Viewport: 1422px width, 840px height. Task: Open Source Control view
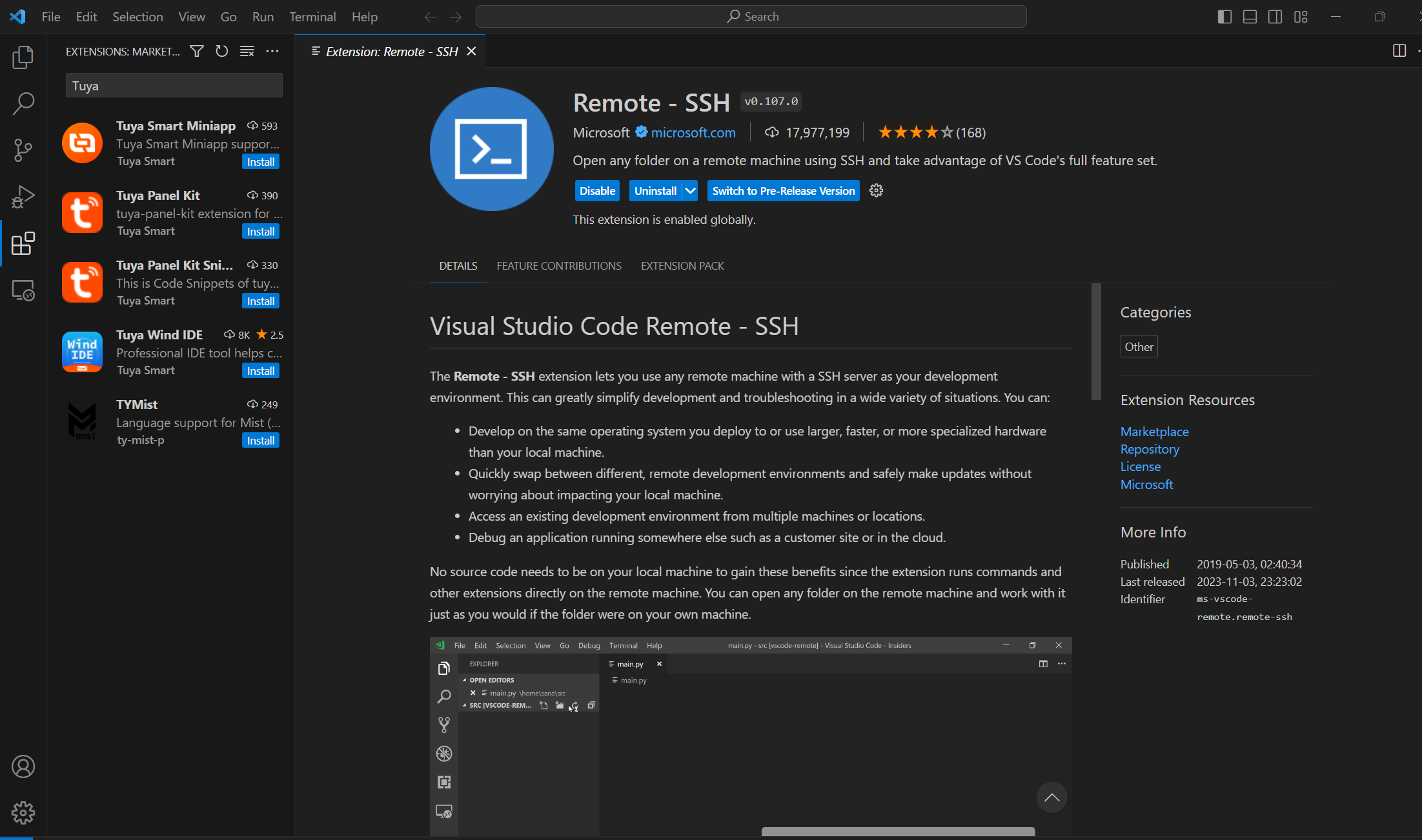pos(23,150)
